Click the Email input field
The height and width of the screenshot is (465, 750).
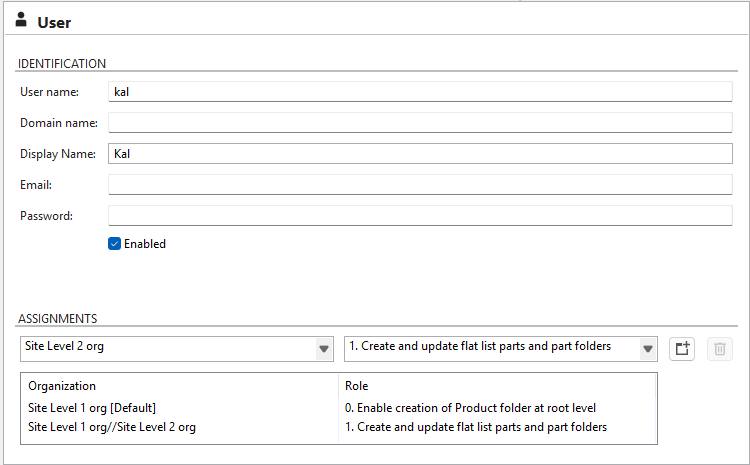point(420,185)
